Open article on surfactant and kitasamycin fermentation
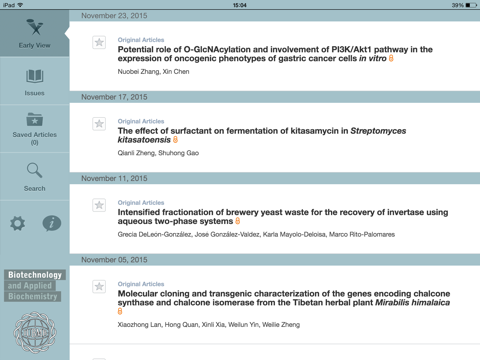Viewport: 480px width, 360px height. [x=262, y=135]
